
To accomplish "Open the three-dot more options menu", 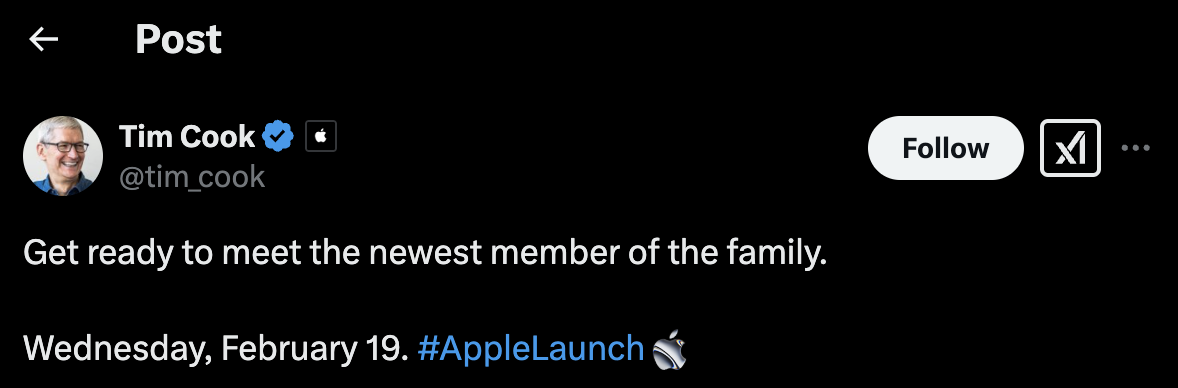I will (x=1135, y=148).
